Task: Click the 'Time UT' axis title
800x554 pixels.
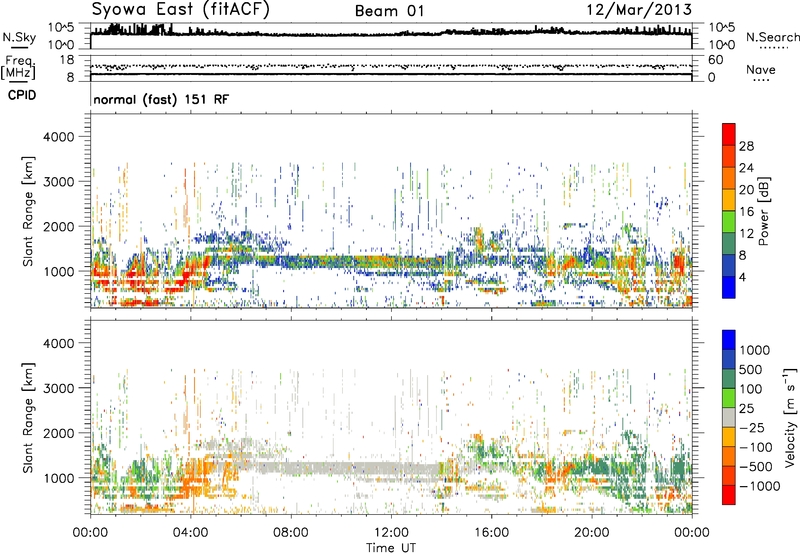Action: [391, 548]
